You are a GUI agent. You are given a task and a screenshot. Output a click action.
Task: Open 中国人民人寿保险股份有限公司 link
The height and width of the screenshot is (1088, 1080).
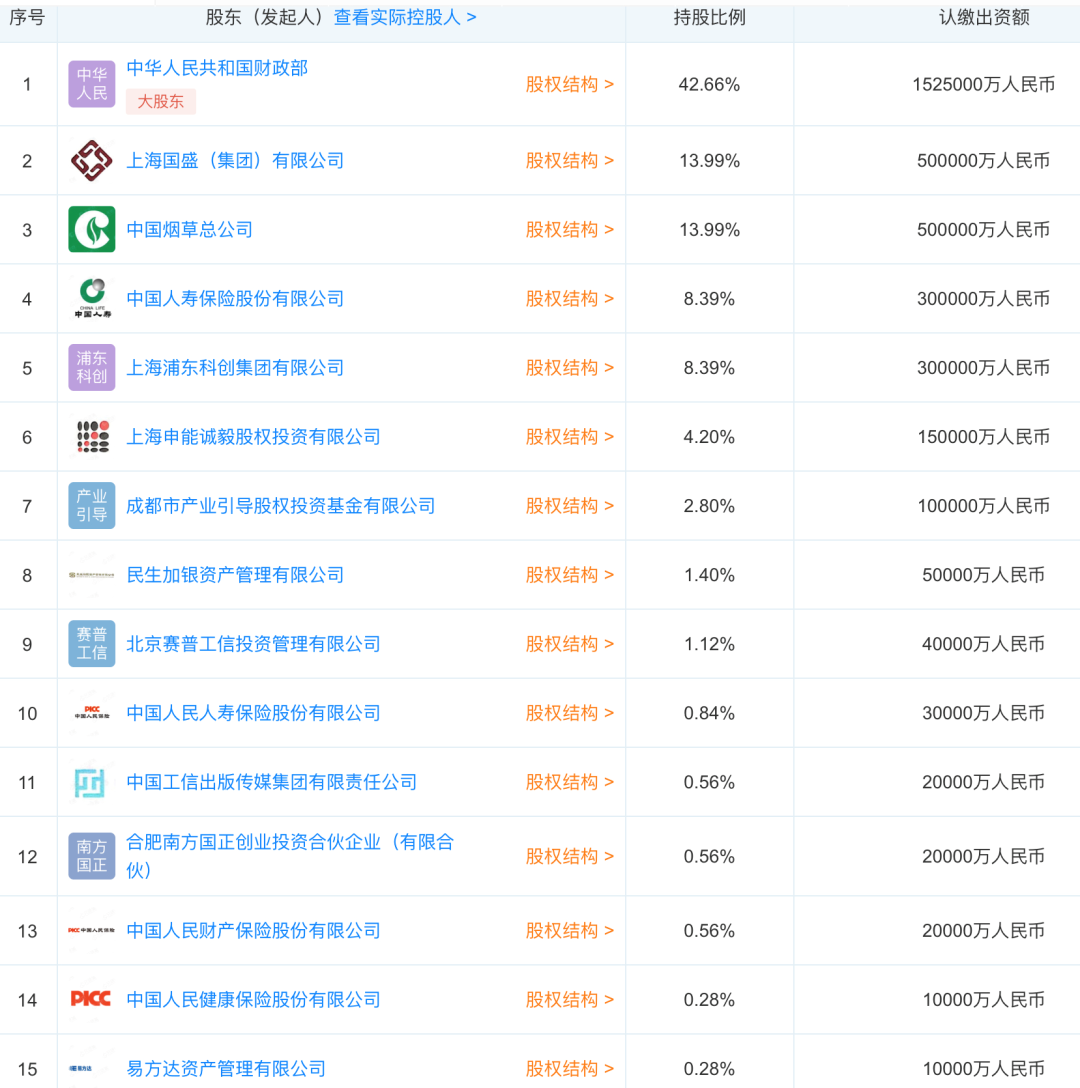(253, 713)
